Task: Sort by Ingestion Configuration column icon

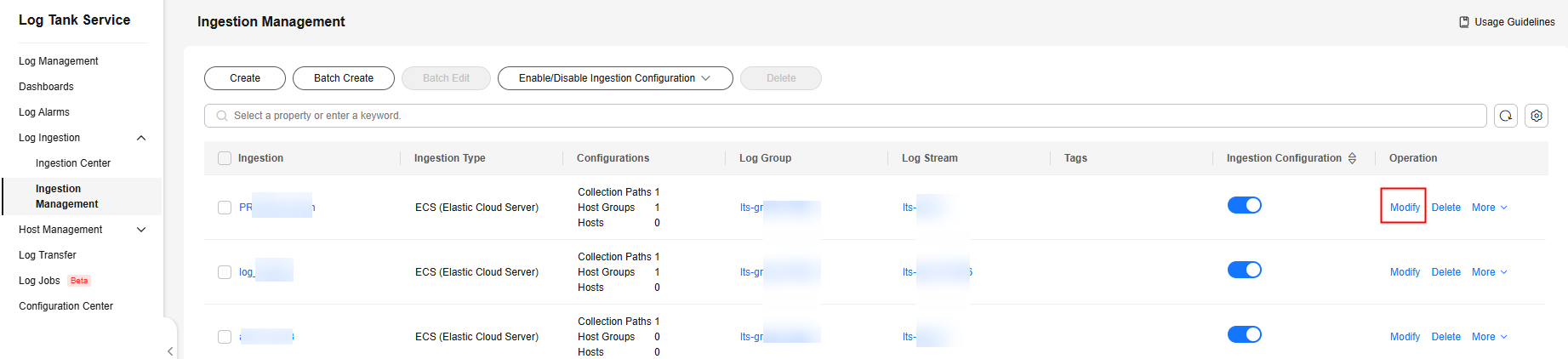Action: [x=1352, y=158]
